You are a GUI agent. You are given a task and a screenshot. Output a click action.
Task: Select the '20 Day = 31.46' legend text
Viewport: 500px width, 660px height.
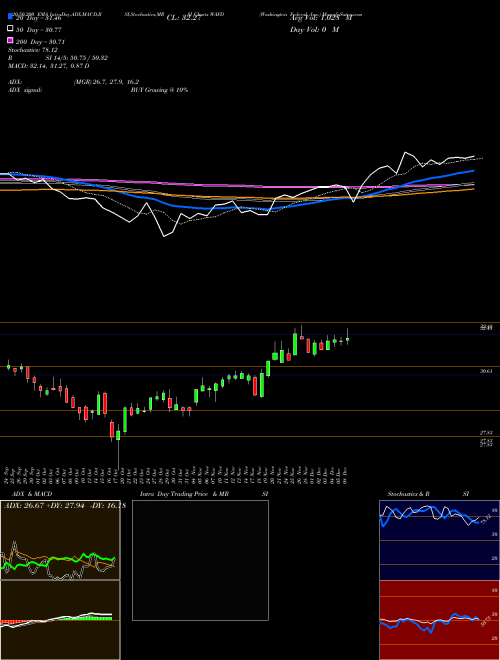pos(39,18)
